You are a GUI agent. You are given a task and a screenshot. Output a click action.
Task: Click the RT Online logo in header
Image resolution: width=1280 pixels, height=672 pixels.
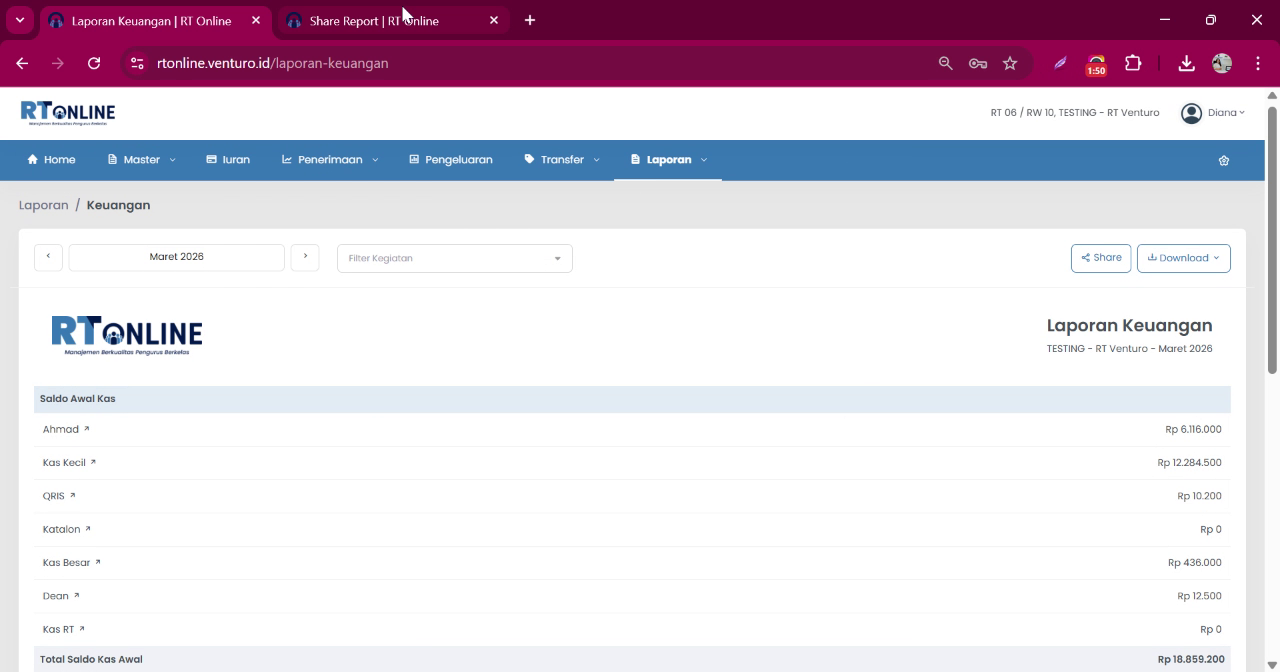[68, 112]
